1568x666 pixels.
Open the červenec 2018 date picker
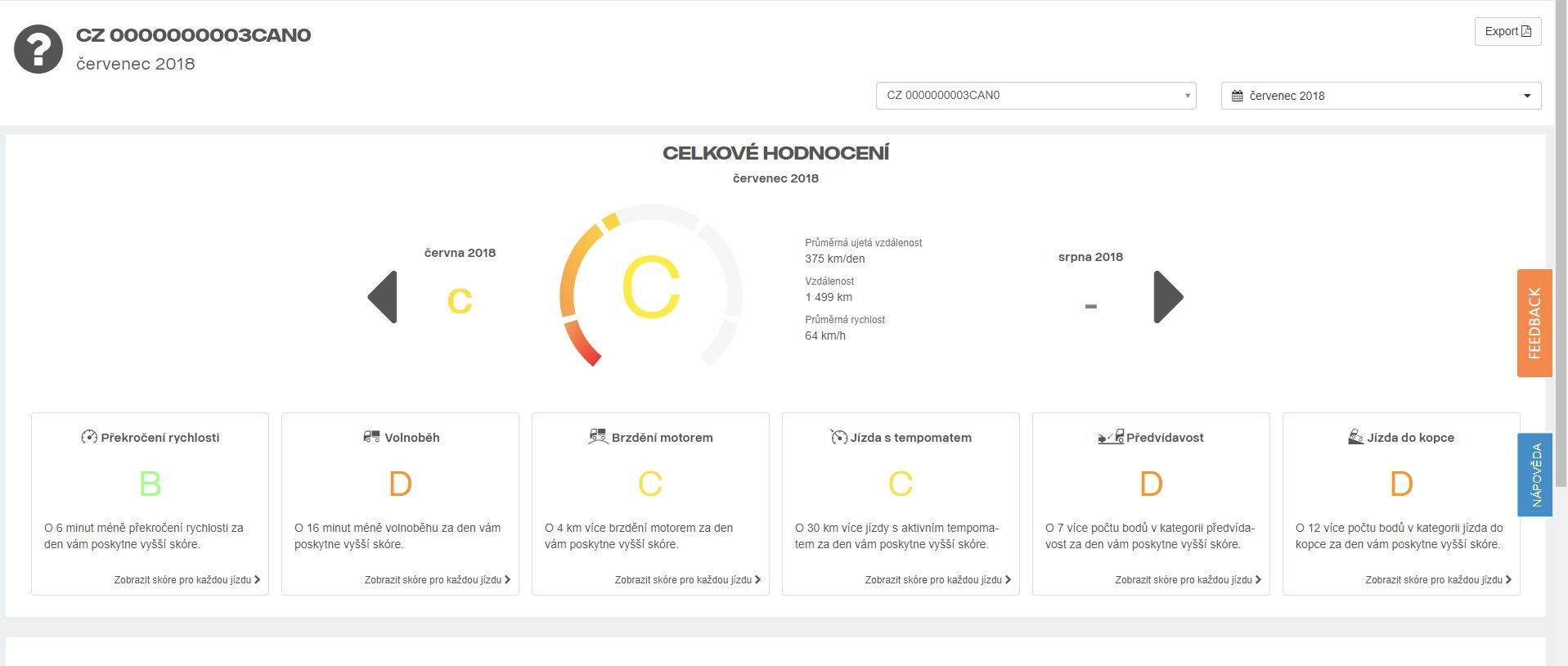tap(1381, 96)
